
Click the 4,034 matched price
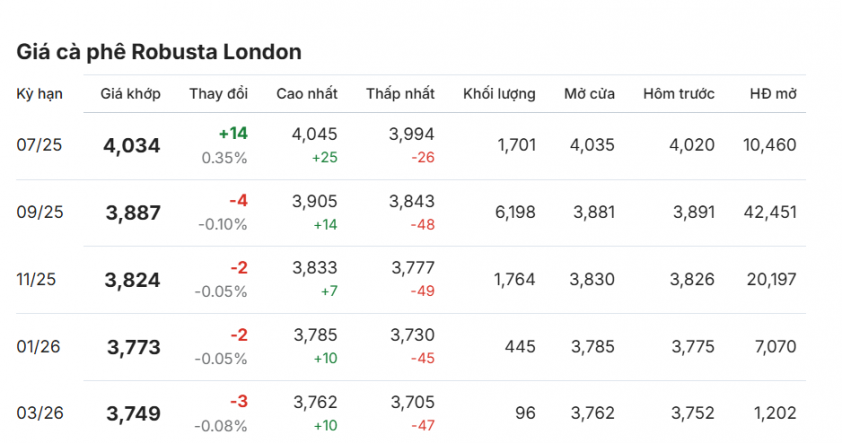[x=132, y=146]
